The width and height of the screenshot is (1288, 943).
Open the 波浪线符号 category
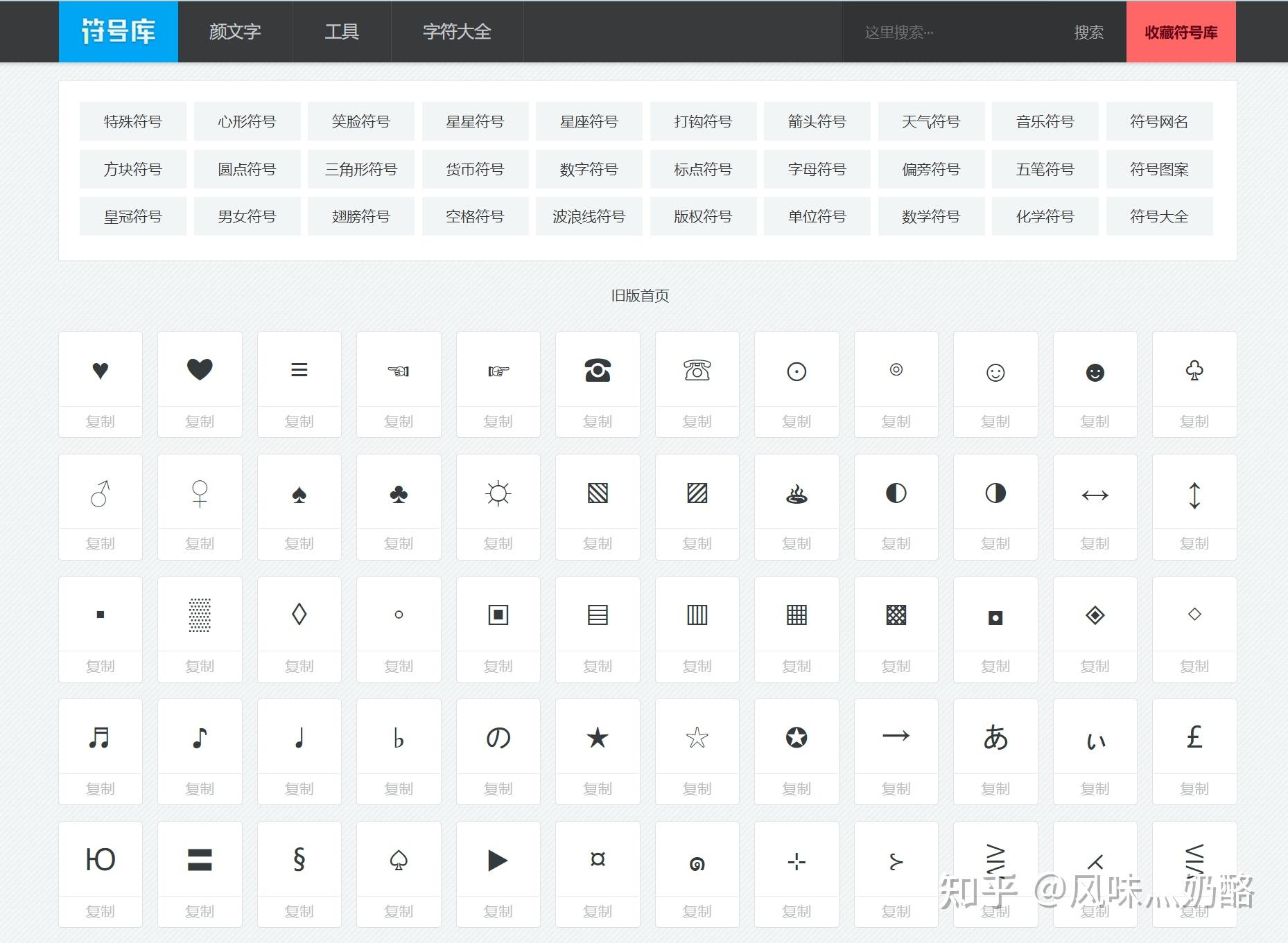[589, 216]
